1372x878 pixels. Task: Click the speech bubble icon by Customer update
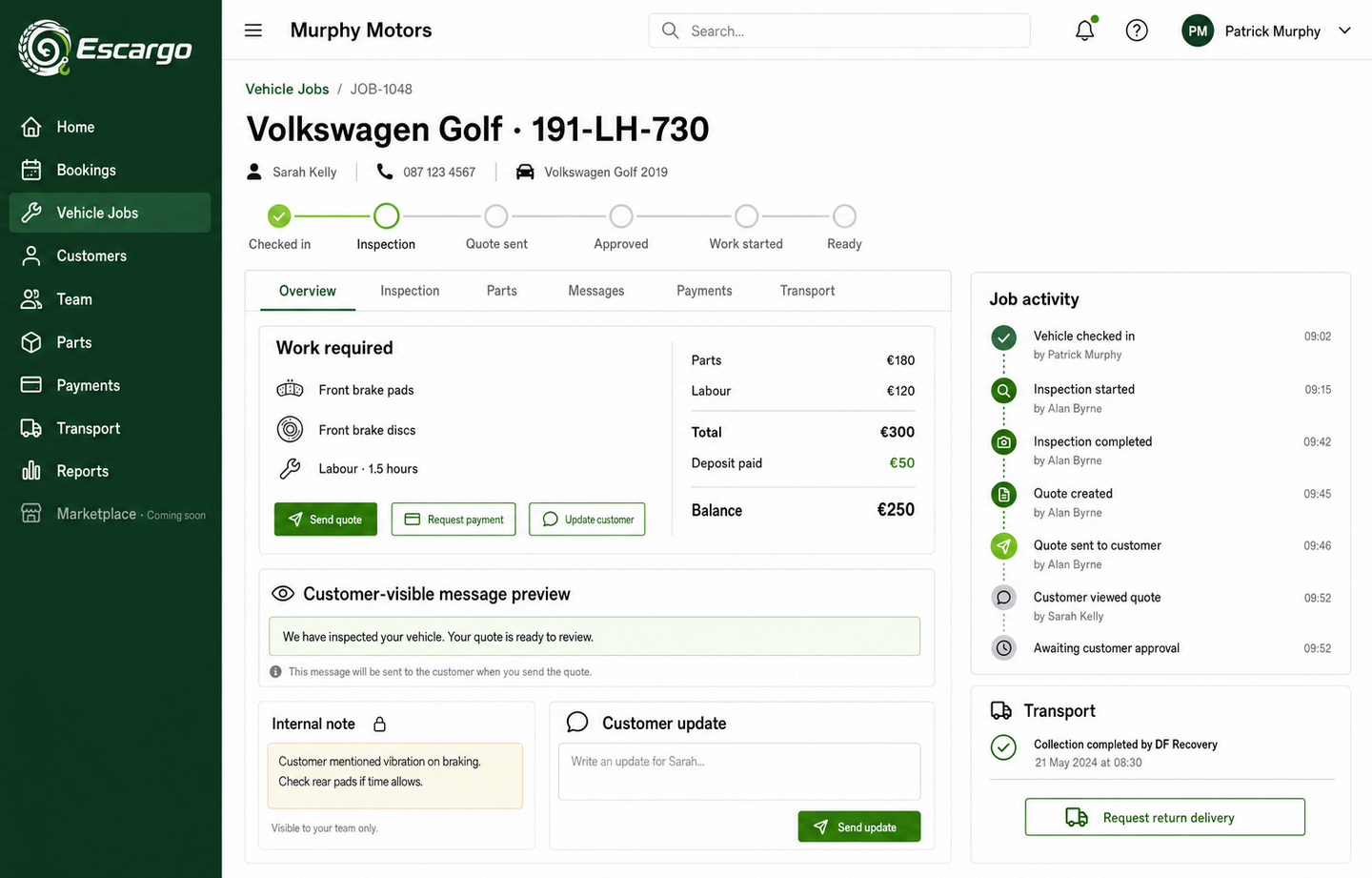click(x=577, y=723)
